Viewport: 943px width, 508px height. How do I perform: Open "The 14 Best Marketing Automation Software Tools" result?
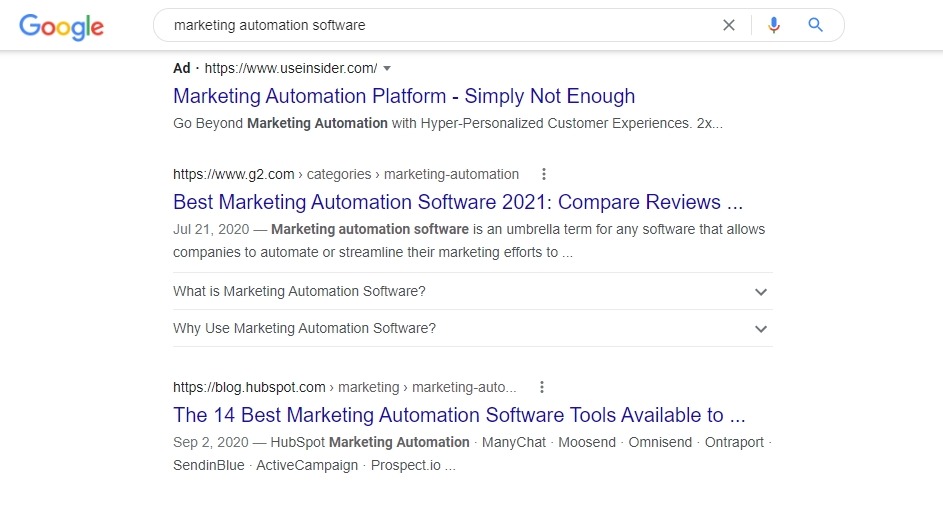pos(459,415)
